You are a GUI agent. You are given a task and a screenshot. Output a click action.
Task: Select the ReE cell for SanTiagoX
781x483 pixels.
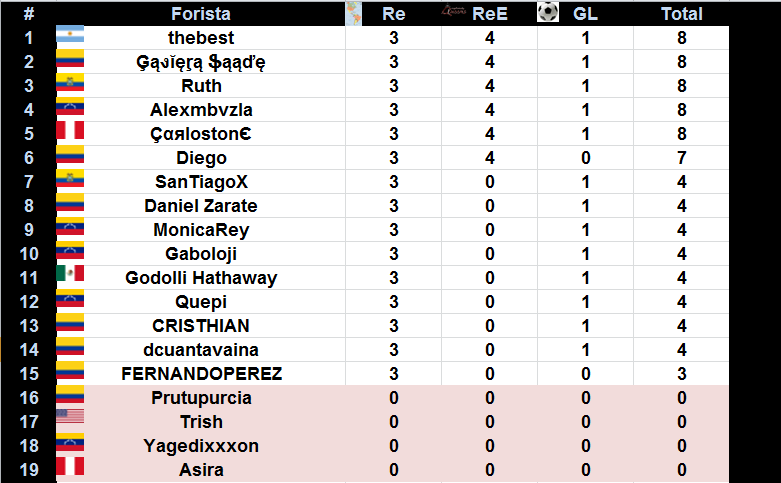coord(490,182)
